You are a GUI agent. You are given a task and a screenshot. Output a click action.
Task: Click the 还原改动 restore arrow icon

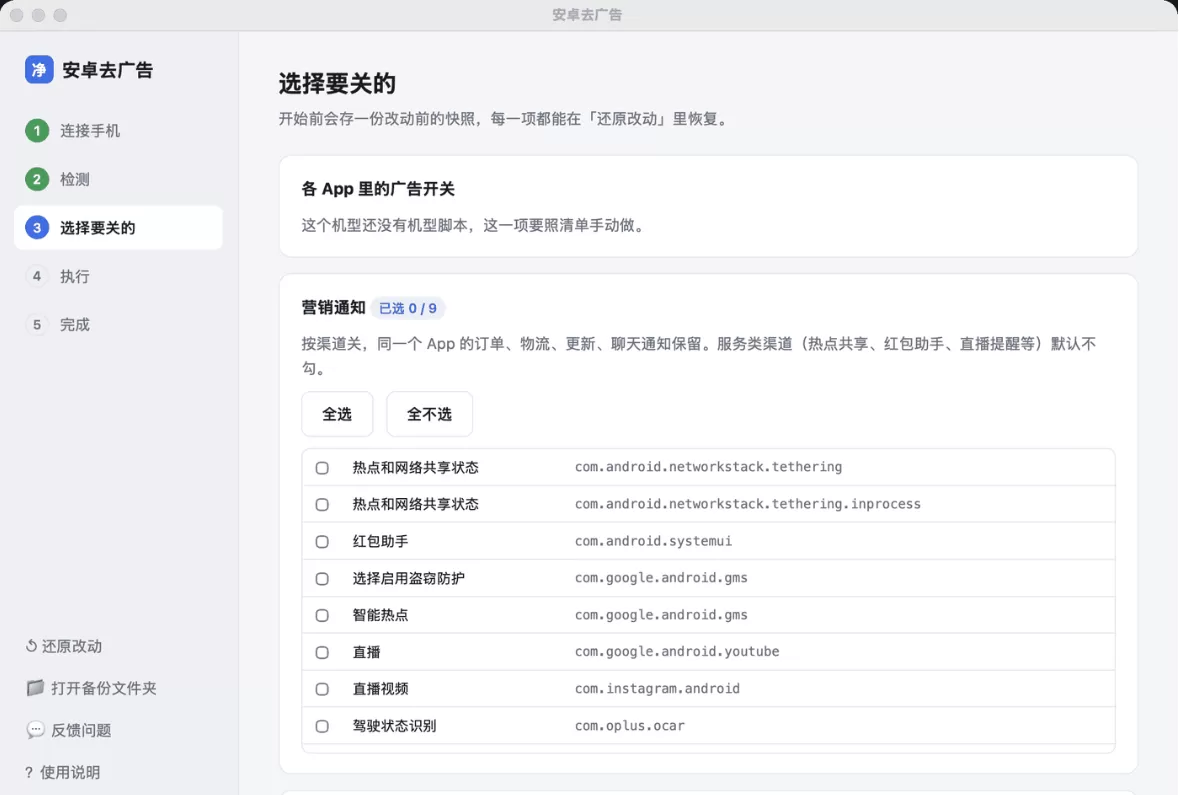tap(31, 646)
